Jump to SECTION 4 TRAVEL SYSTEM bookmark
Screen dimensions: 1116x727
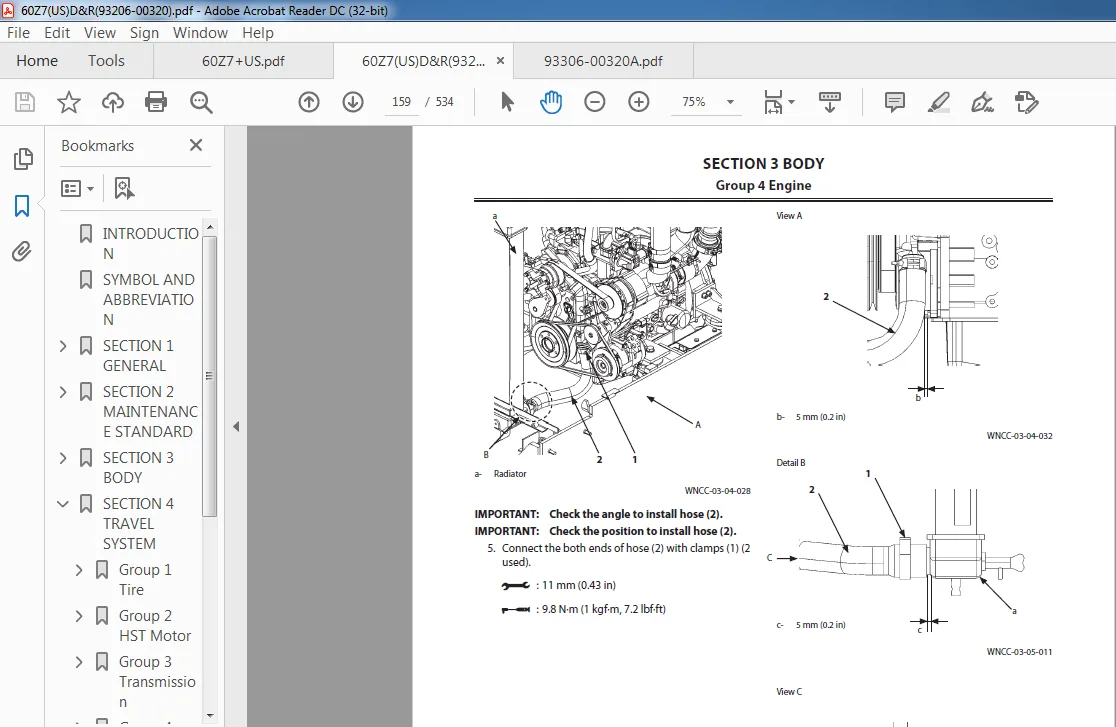coord(138,523)
